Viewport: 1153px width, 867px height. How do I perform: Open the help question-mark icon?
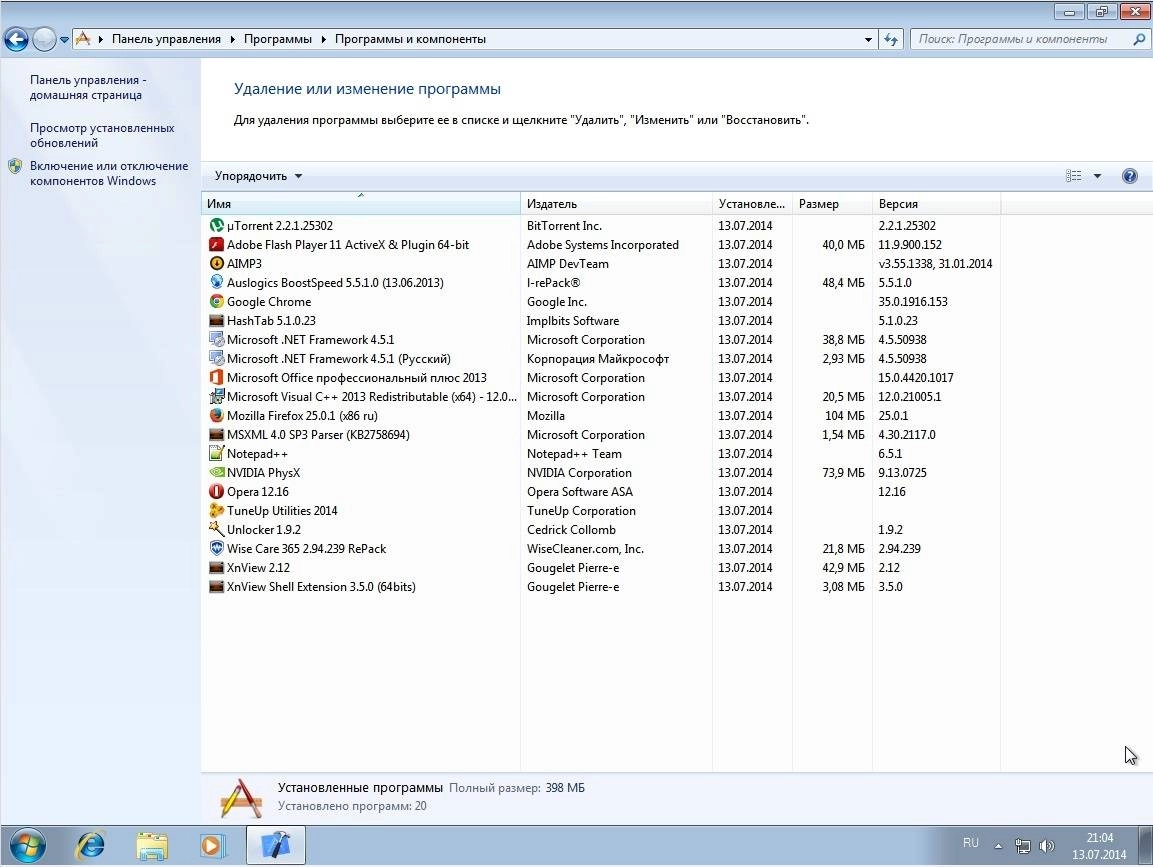(1129, 176)
